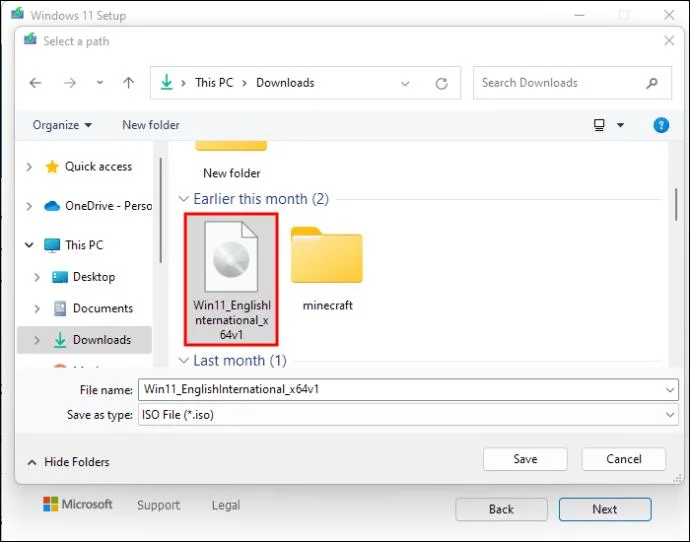Refresh the Downloads folder view
This screenshot has width=690, height=542.
pyautogui.click(x=441, y=83)
